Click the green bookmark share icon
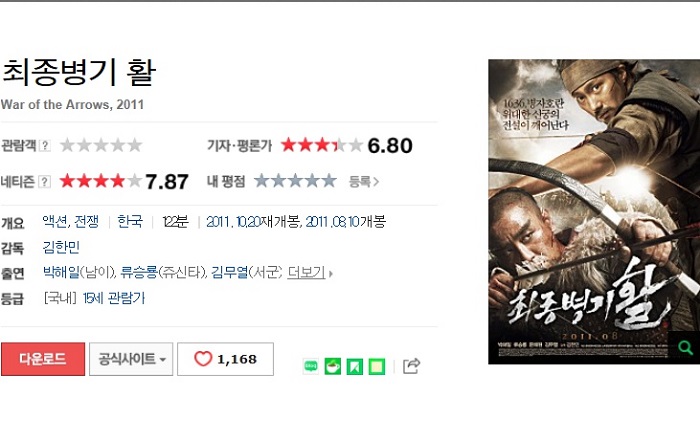 pos(354,366)
